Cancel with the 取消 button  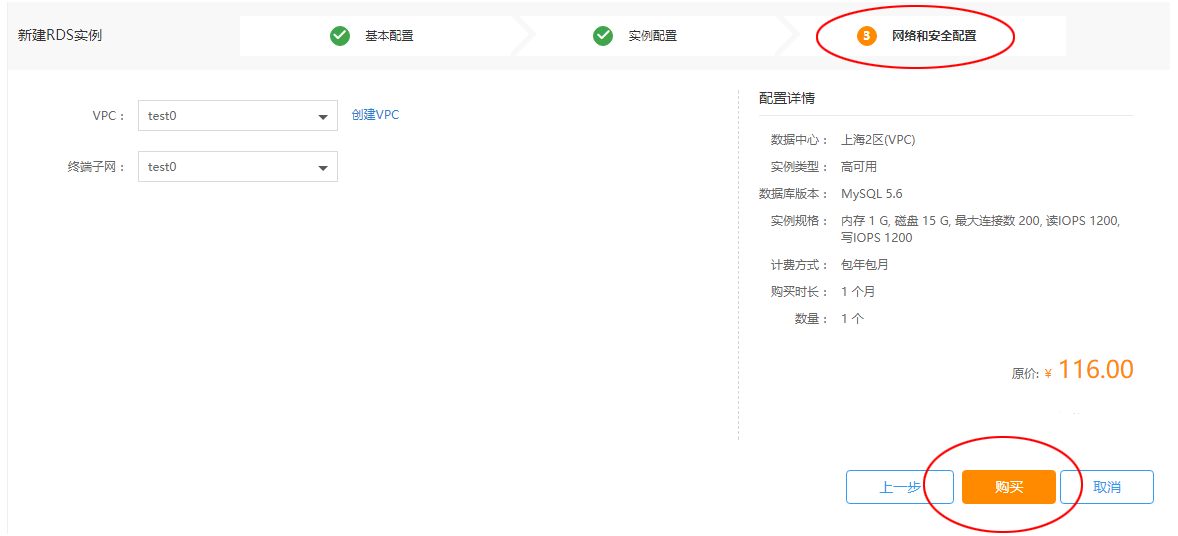(1107, 487)
